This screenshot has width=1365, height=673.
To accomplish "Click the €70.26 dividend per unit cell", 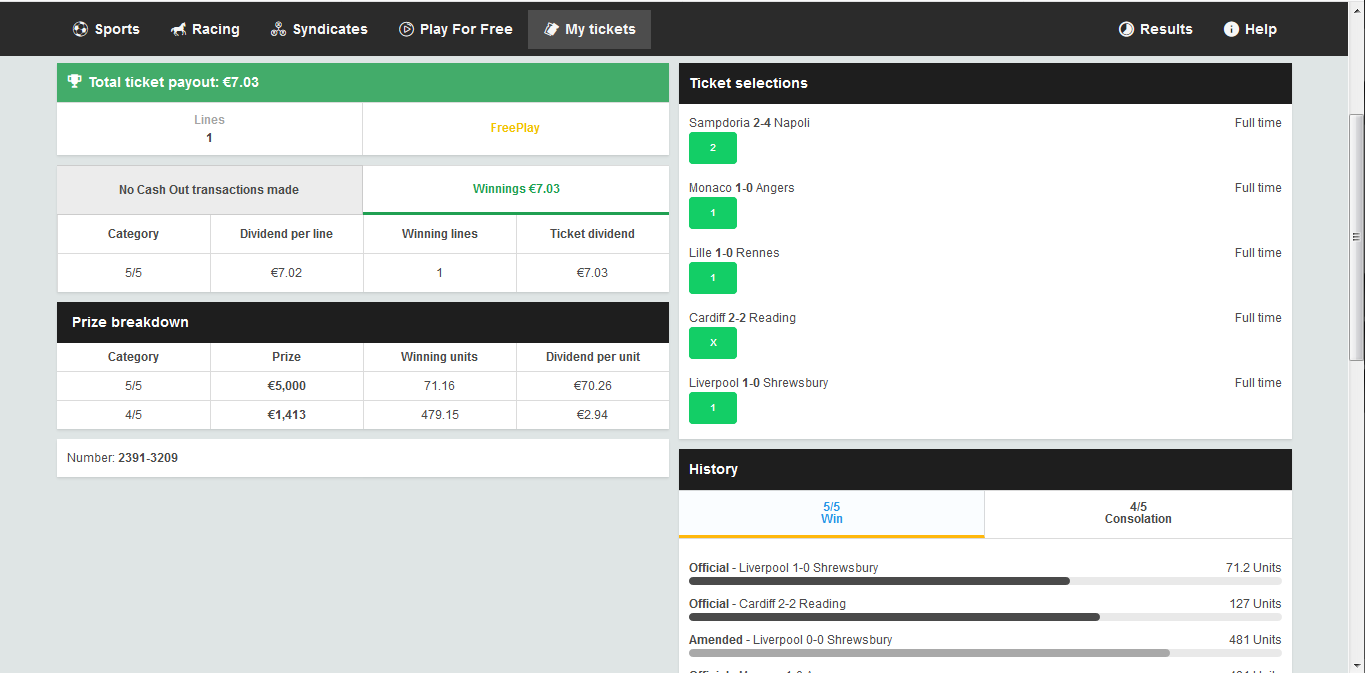I will click(593, 386).
